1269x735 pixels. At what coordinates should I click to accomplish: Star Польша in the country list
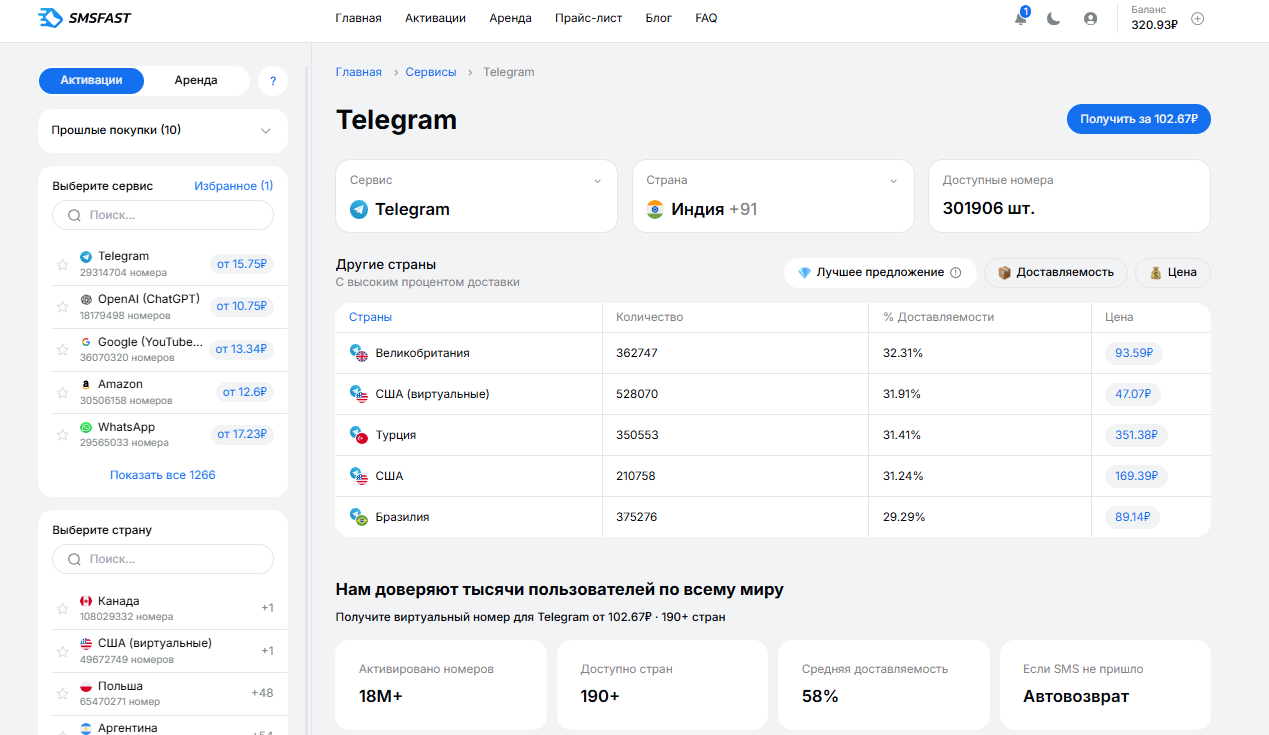pos(62,694)
